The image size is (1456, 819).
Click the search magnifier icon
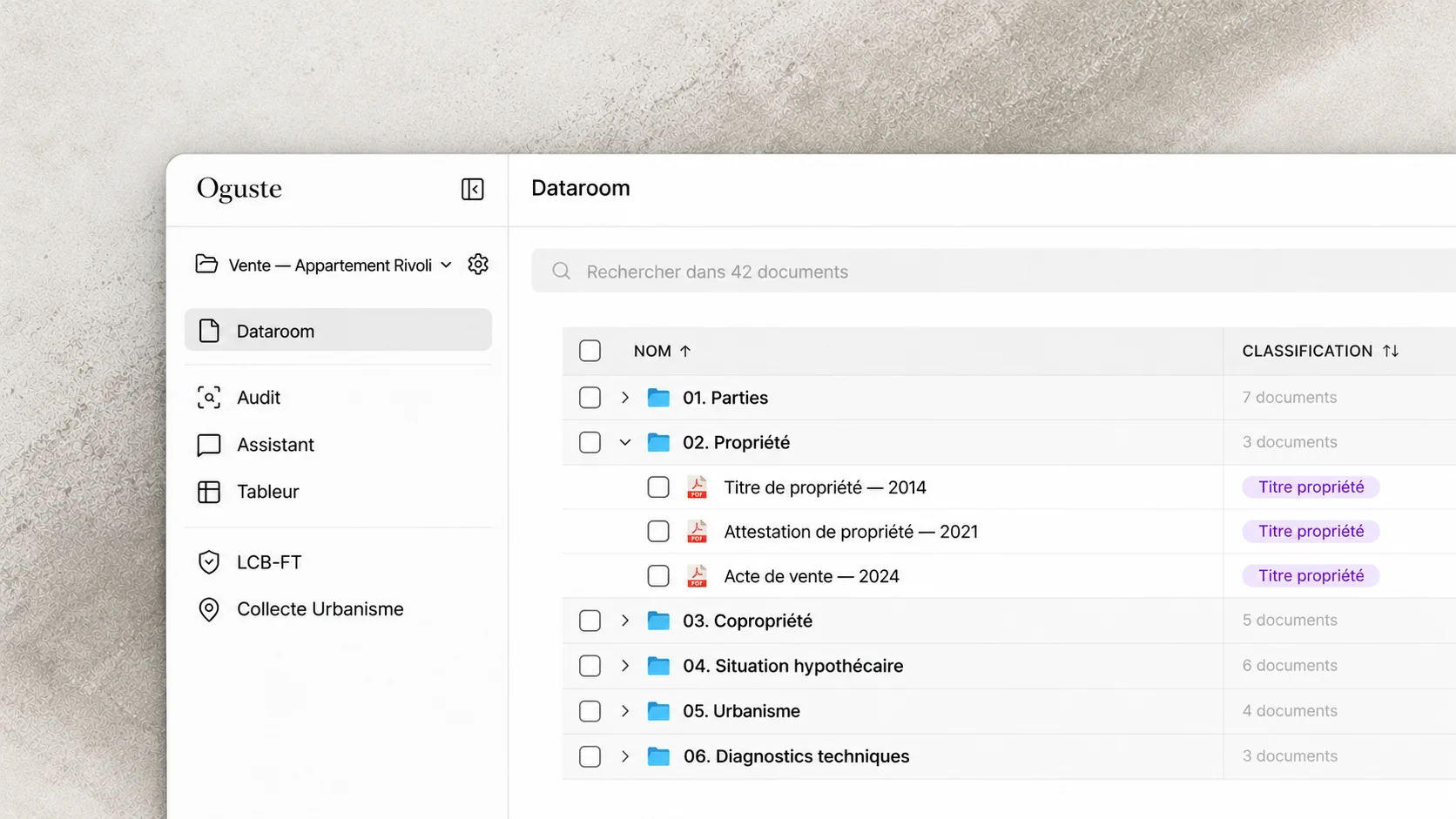(x=562, y=272)
